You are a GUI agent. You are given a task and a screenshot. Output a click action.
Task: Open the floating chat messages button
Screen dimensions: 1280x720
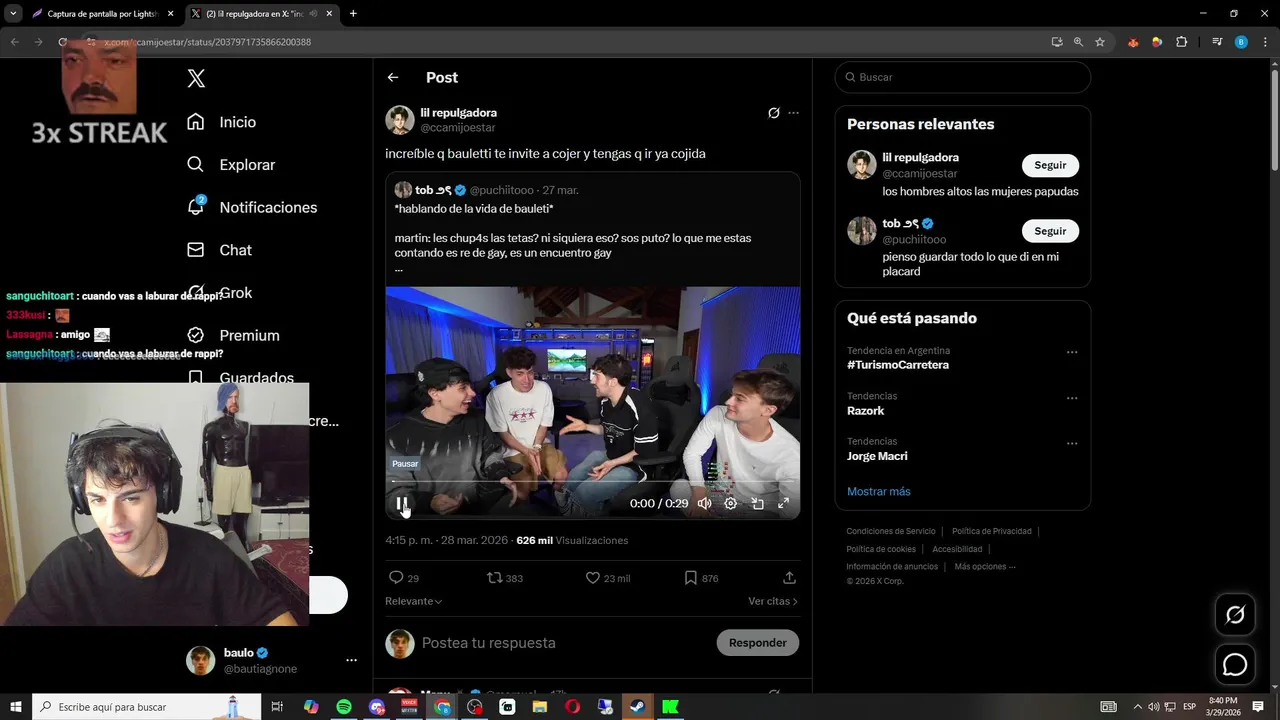click(1235, 665)
